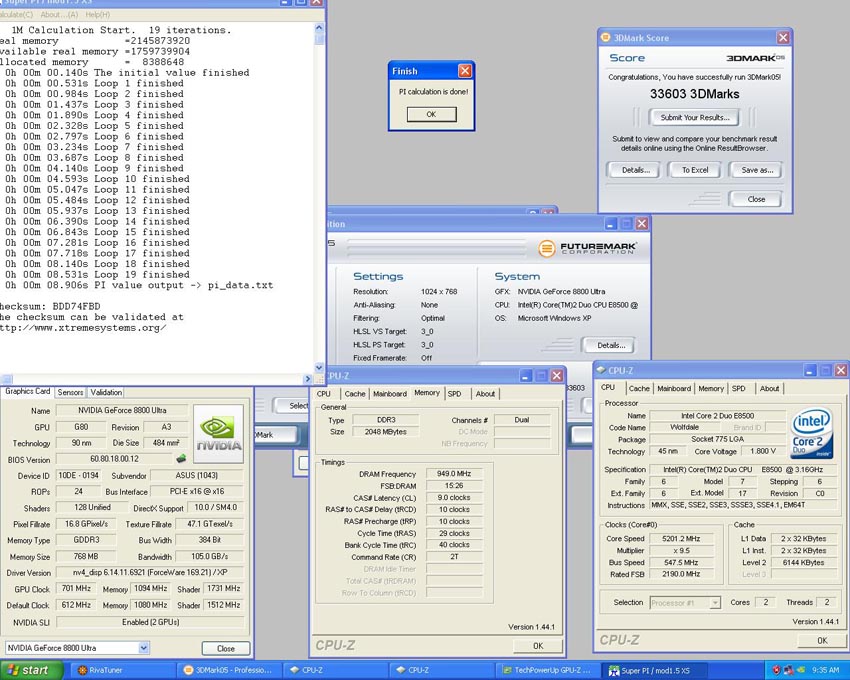Click Details button under System section
Screen dimensions: 850x680
(610, 345)
